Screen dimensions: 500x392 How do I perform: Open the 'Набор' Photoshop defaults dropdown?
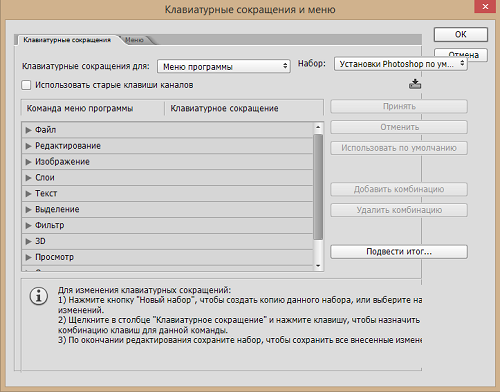click(x=401, y=64)
